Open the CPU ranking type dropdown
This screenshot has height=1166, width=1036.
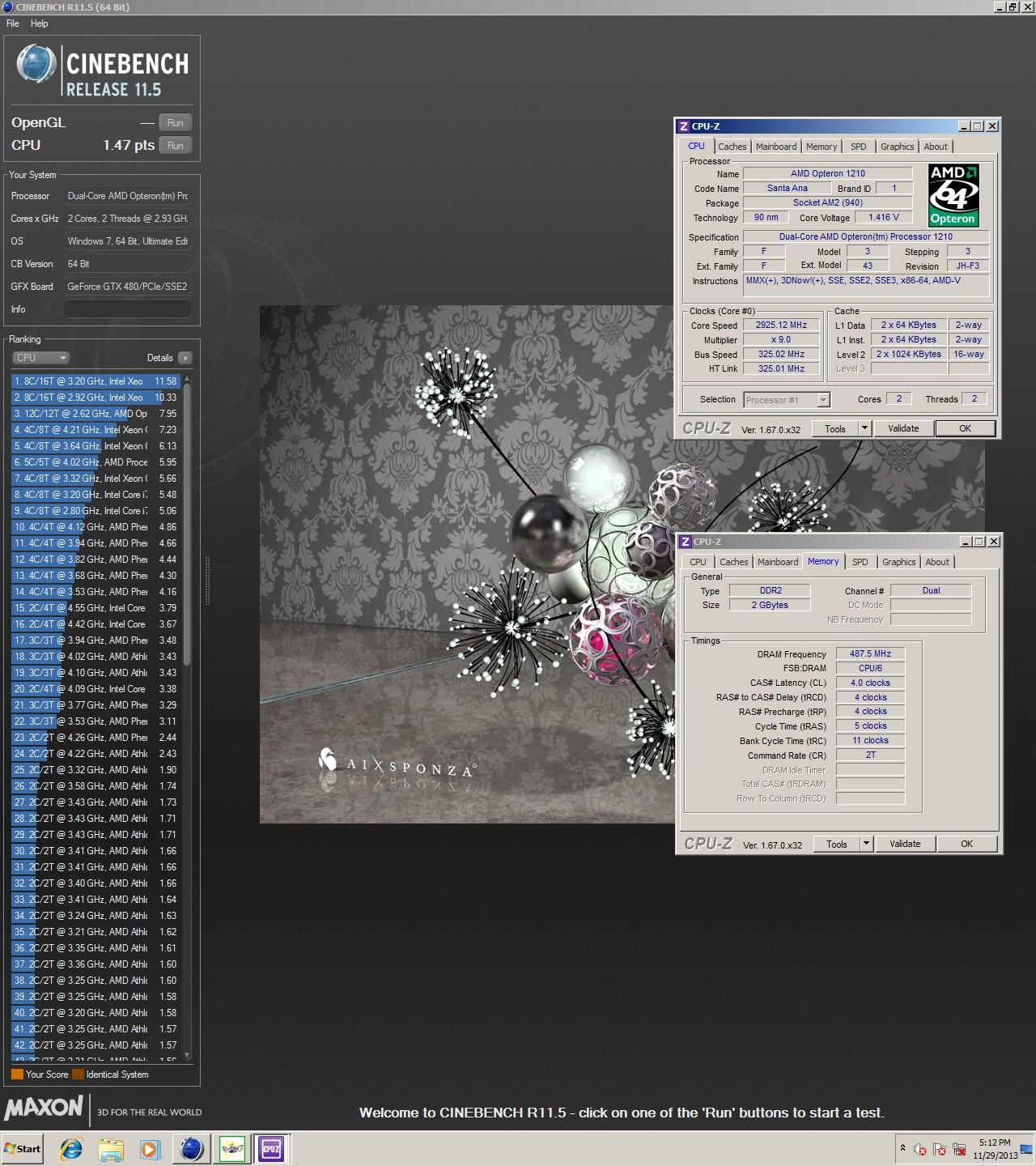click(x=40, y=358)
